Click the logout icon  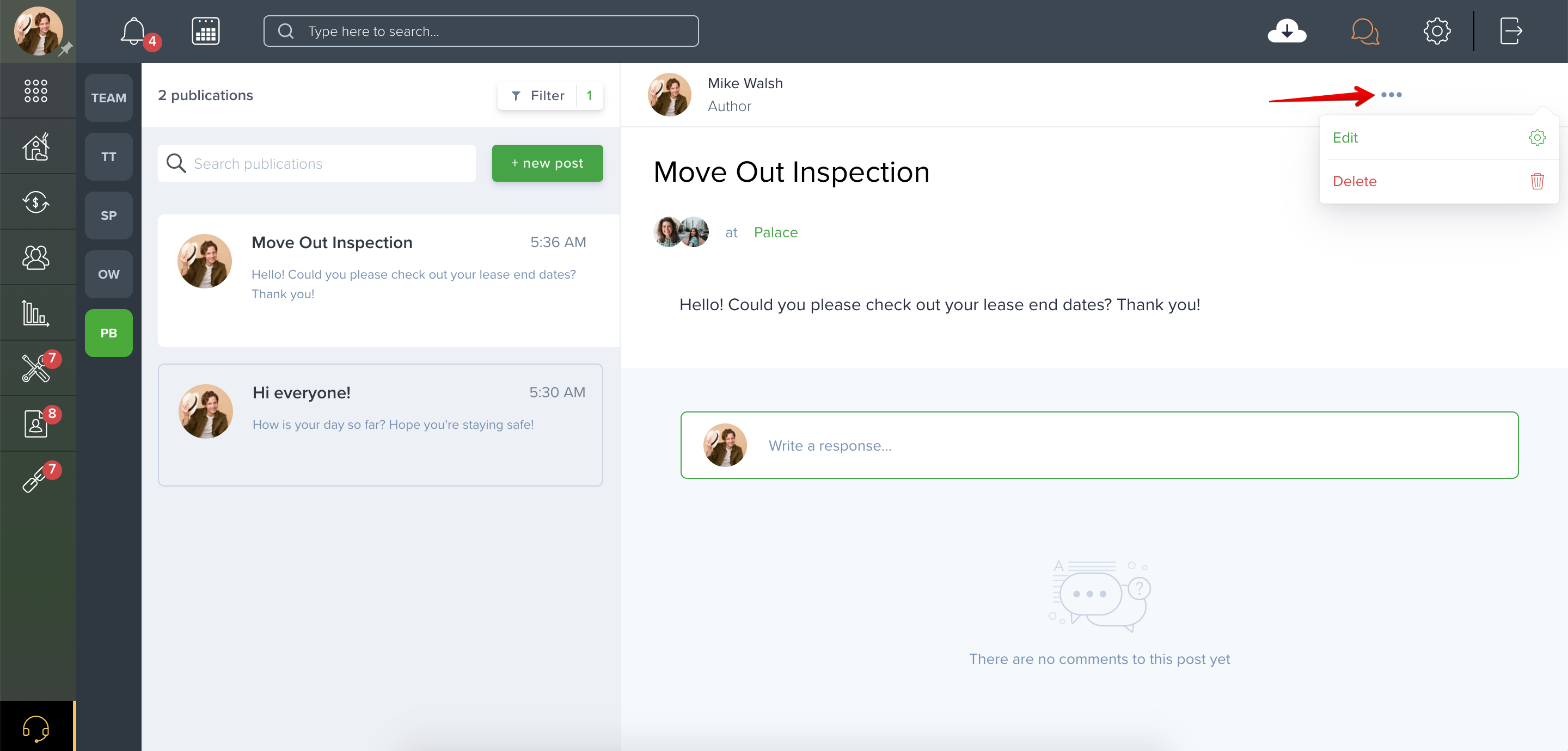click(x=1511, y=31)
